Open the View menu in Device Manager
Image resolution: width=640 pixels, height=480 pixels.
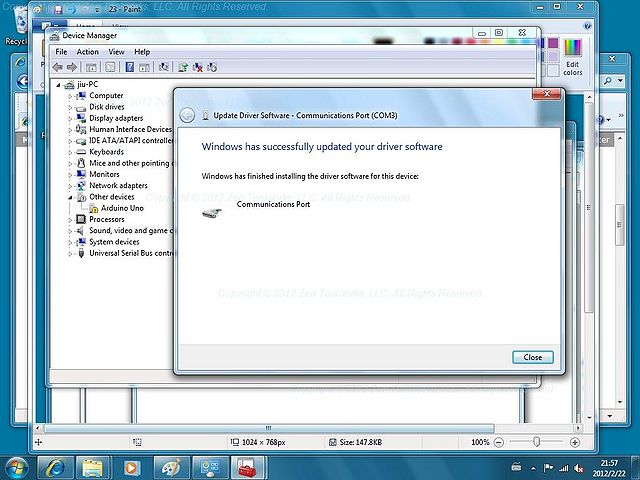click(116, 52)
